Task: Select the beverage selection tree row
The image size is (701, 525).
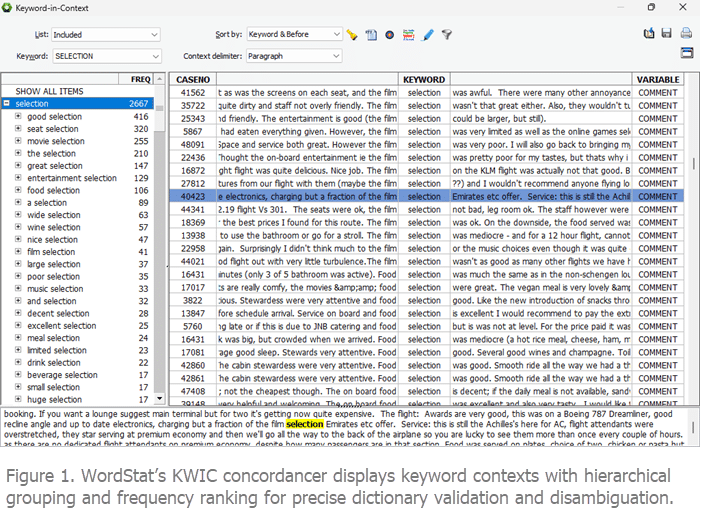Action: [x=78, y=375]
